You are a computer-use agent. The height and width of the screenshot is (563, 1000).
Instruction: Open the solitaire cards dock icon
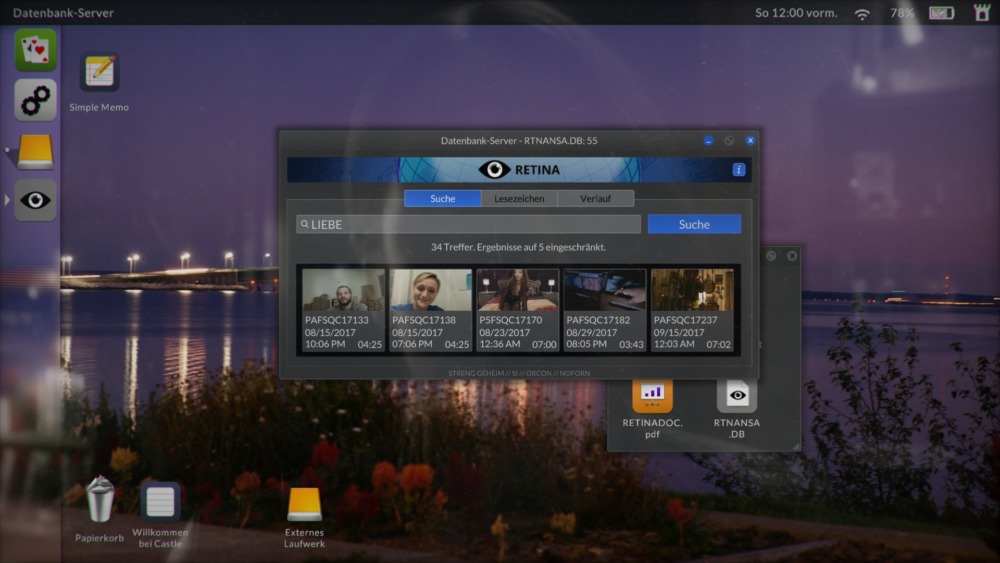35,50
